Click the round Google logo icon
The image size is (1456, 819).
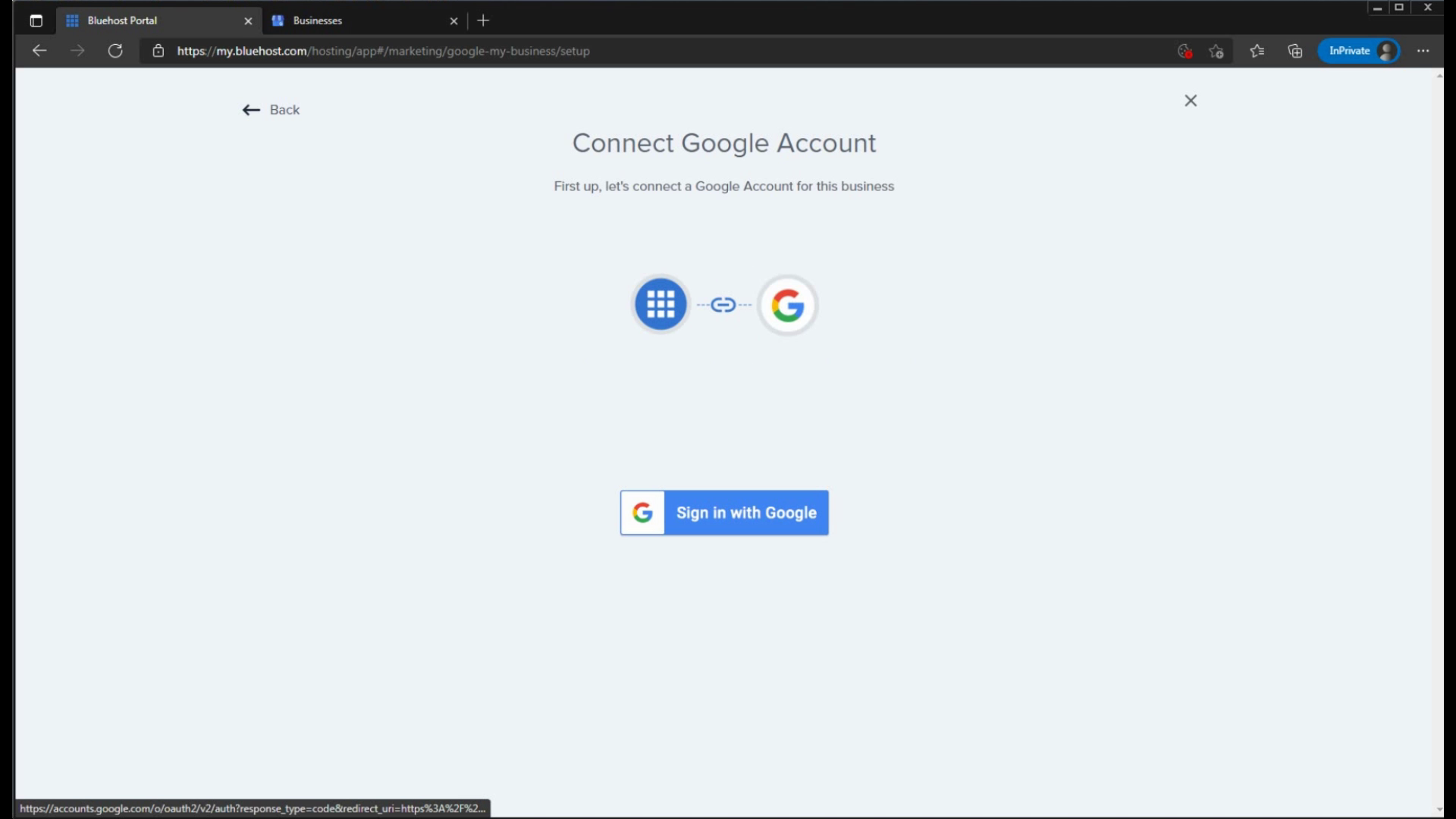pyautogui.click(x=787, y=305)
